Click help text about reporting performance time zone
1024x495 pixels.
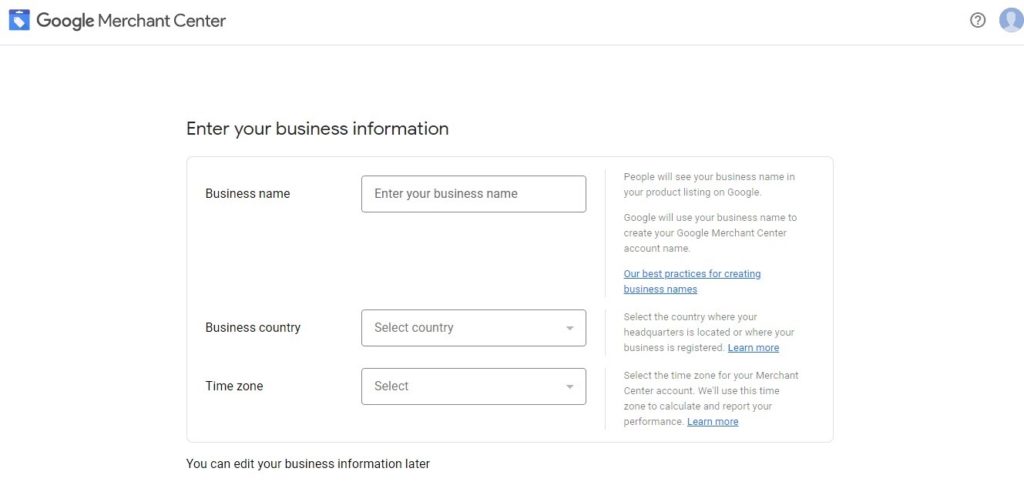point(711,398)
